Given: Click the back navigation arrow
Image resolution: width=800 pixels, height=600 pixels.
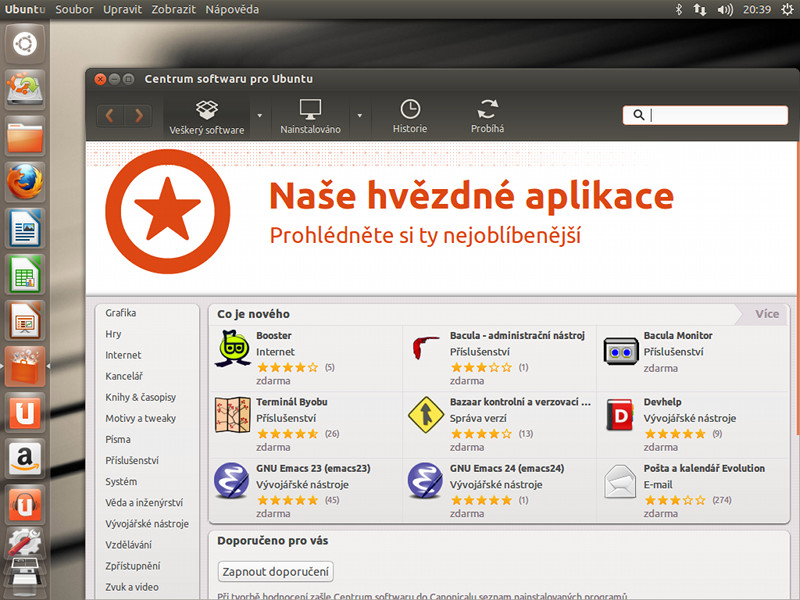Looking at the screenshot, I should point(110,116).
